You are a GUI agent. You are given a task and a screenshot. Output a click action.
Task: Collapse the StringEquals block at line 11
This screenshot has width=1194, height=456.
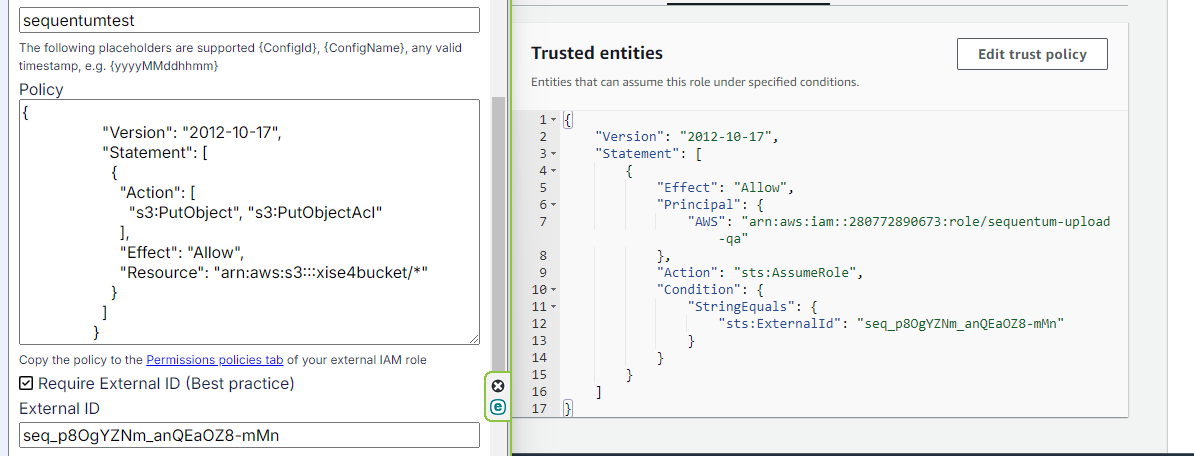pos(553,307)
